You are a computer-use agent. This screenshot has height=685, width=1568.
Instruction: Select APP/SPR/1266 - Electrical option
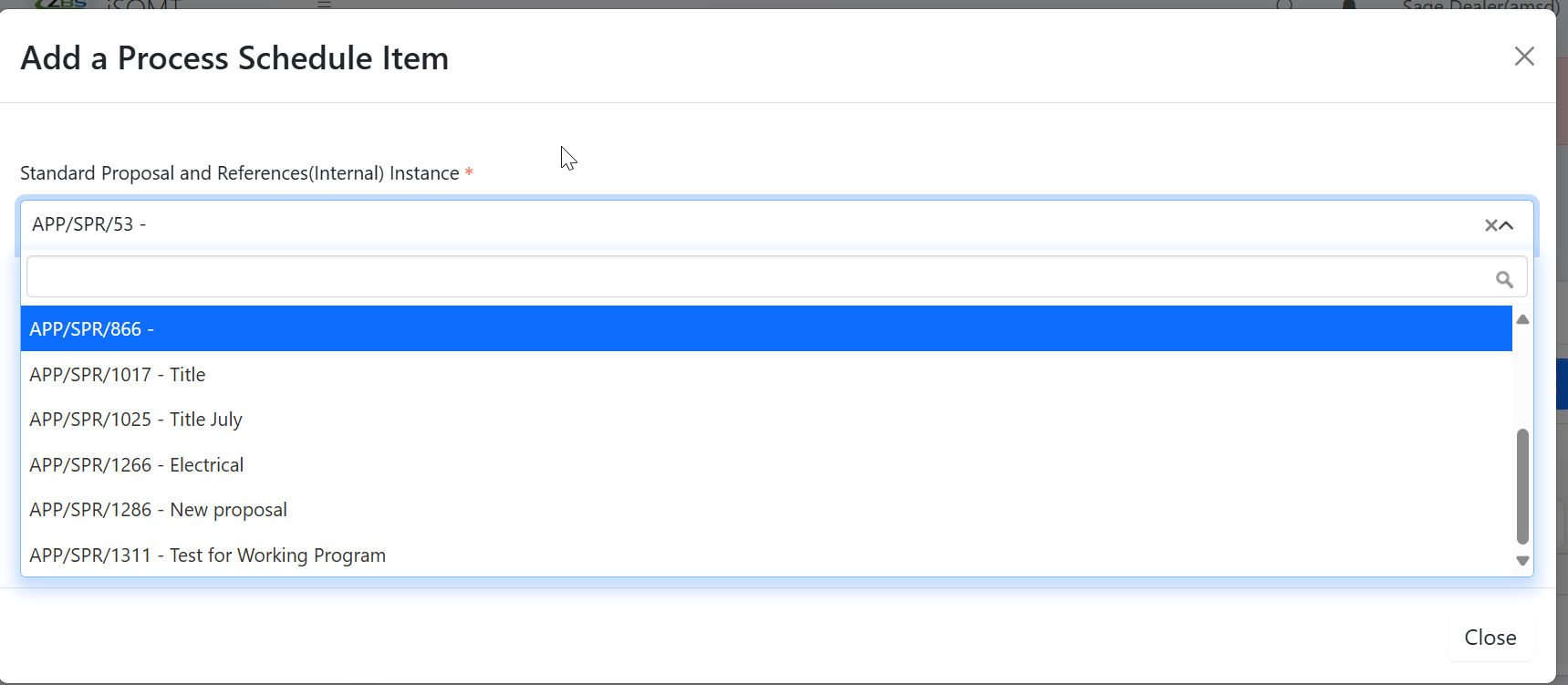coord(137,465)
